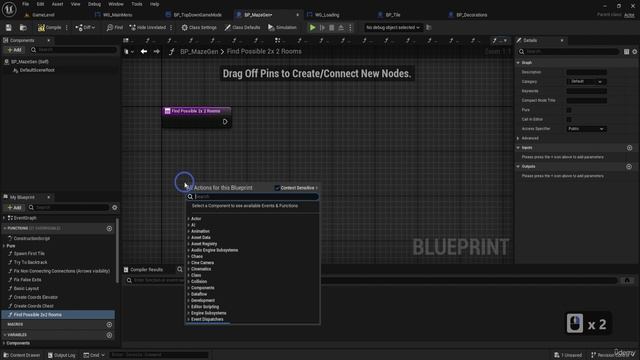Add an output parameter plus icon
The width and height of the screenshot is (640, 360).
(629, 167)
